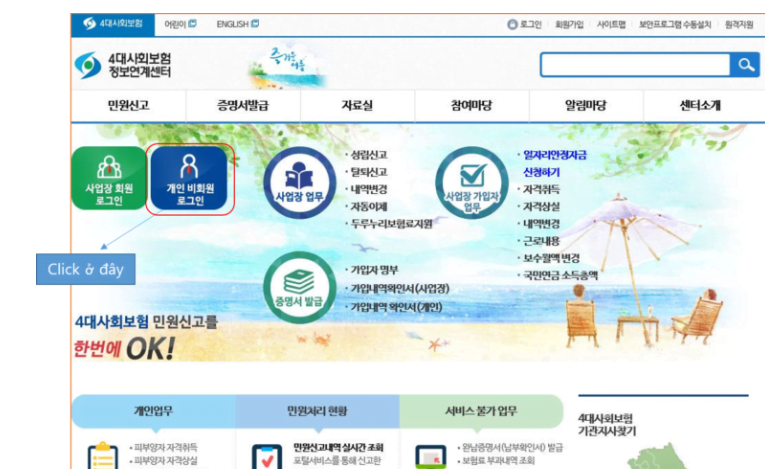The height and width of the screenshot is (469, 765).
Task: Click the checkmark document icon under 민원처리 현황
Action: pyautogui.click(x=266, y=456)
